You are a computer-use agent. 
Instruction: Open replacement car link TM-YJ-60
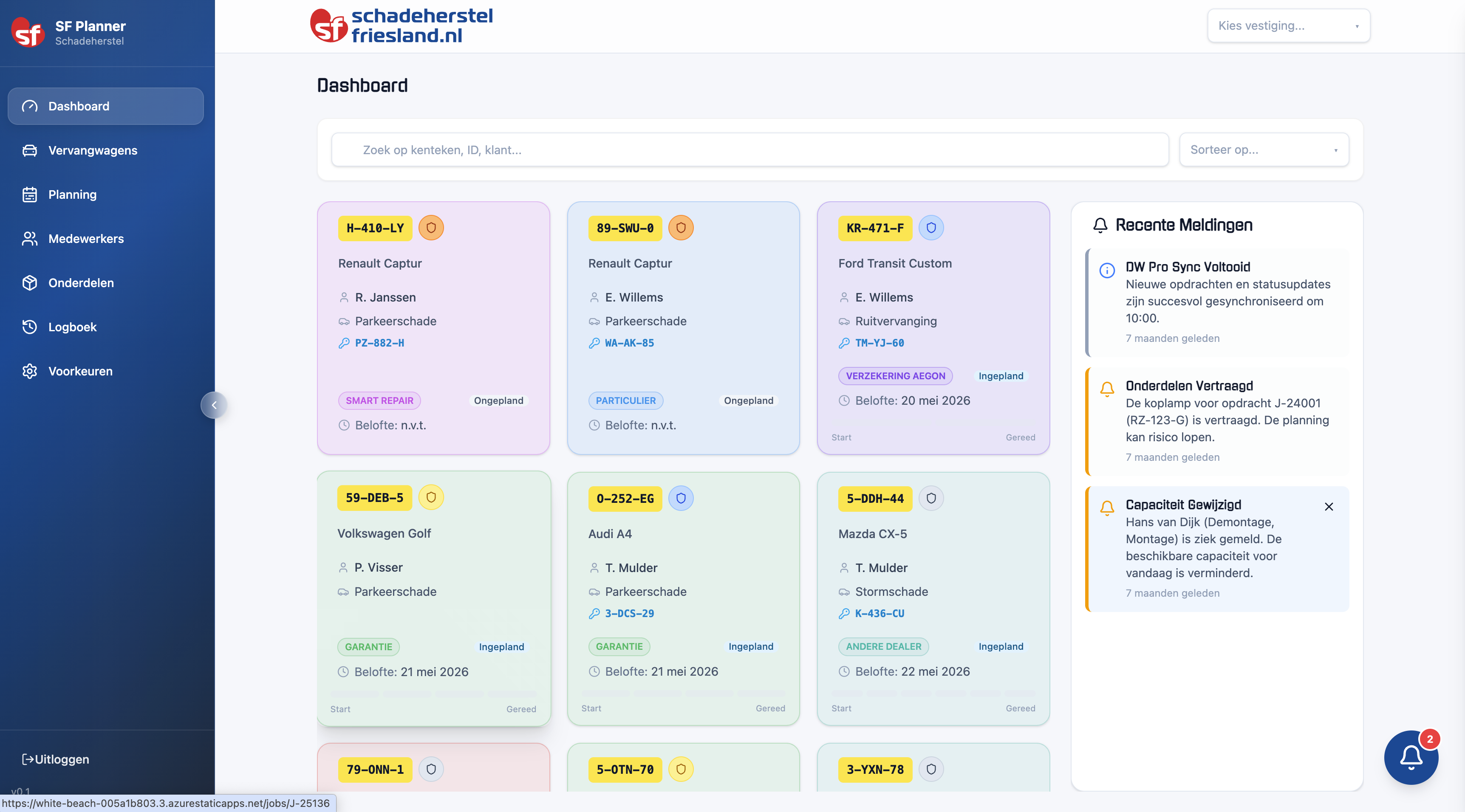(879, 343)
